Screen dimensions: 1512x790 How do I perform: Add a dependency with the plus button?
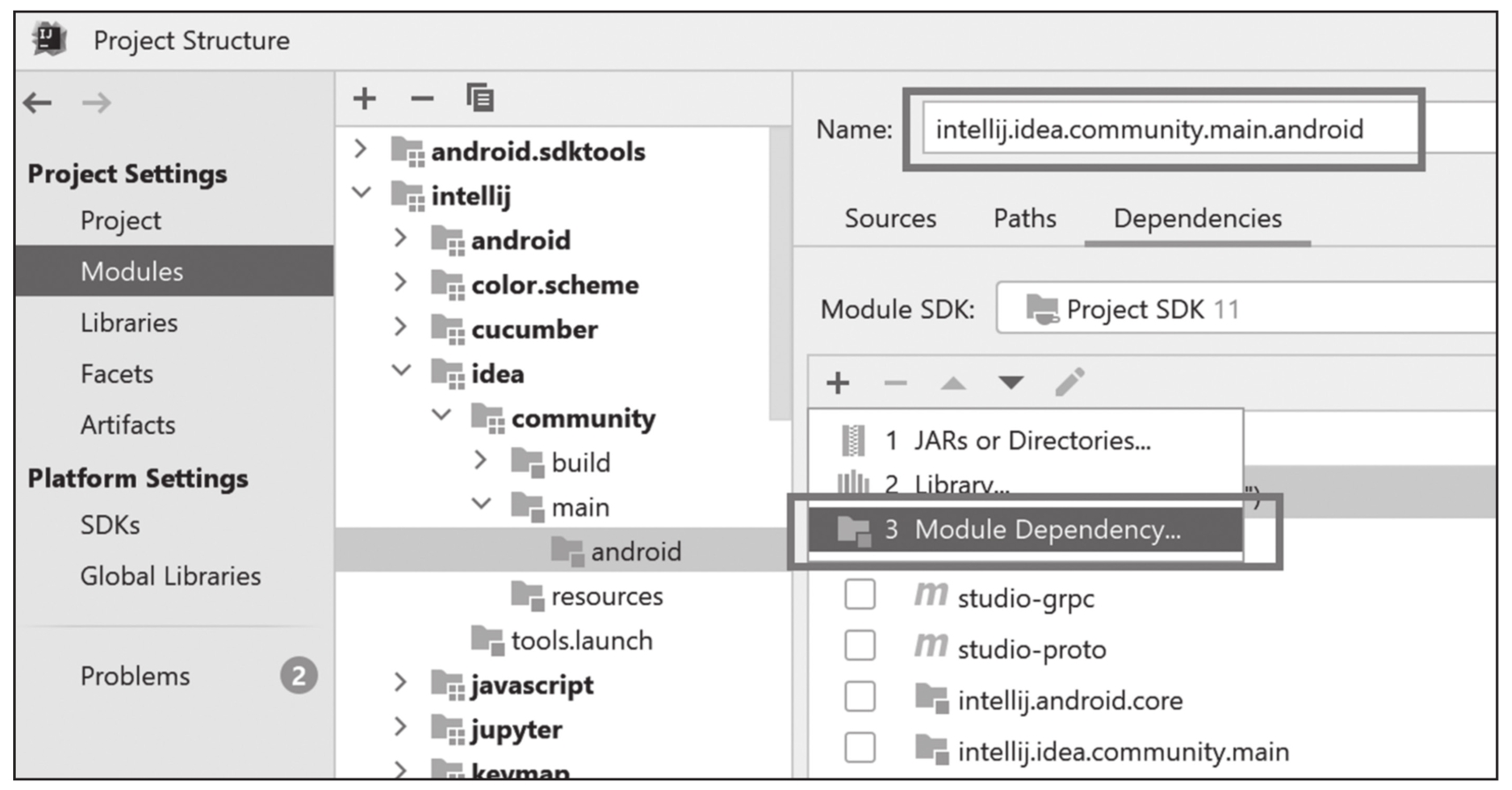837,383
